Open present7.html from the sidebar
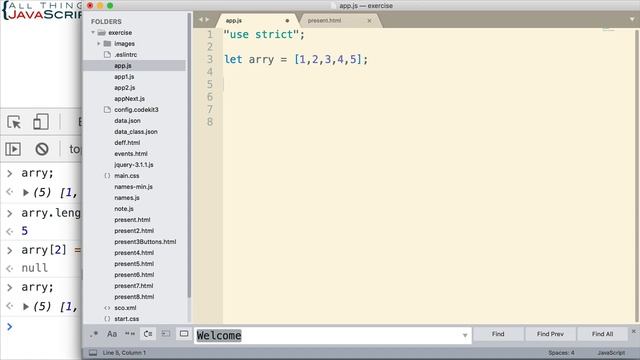 [134, 286]
